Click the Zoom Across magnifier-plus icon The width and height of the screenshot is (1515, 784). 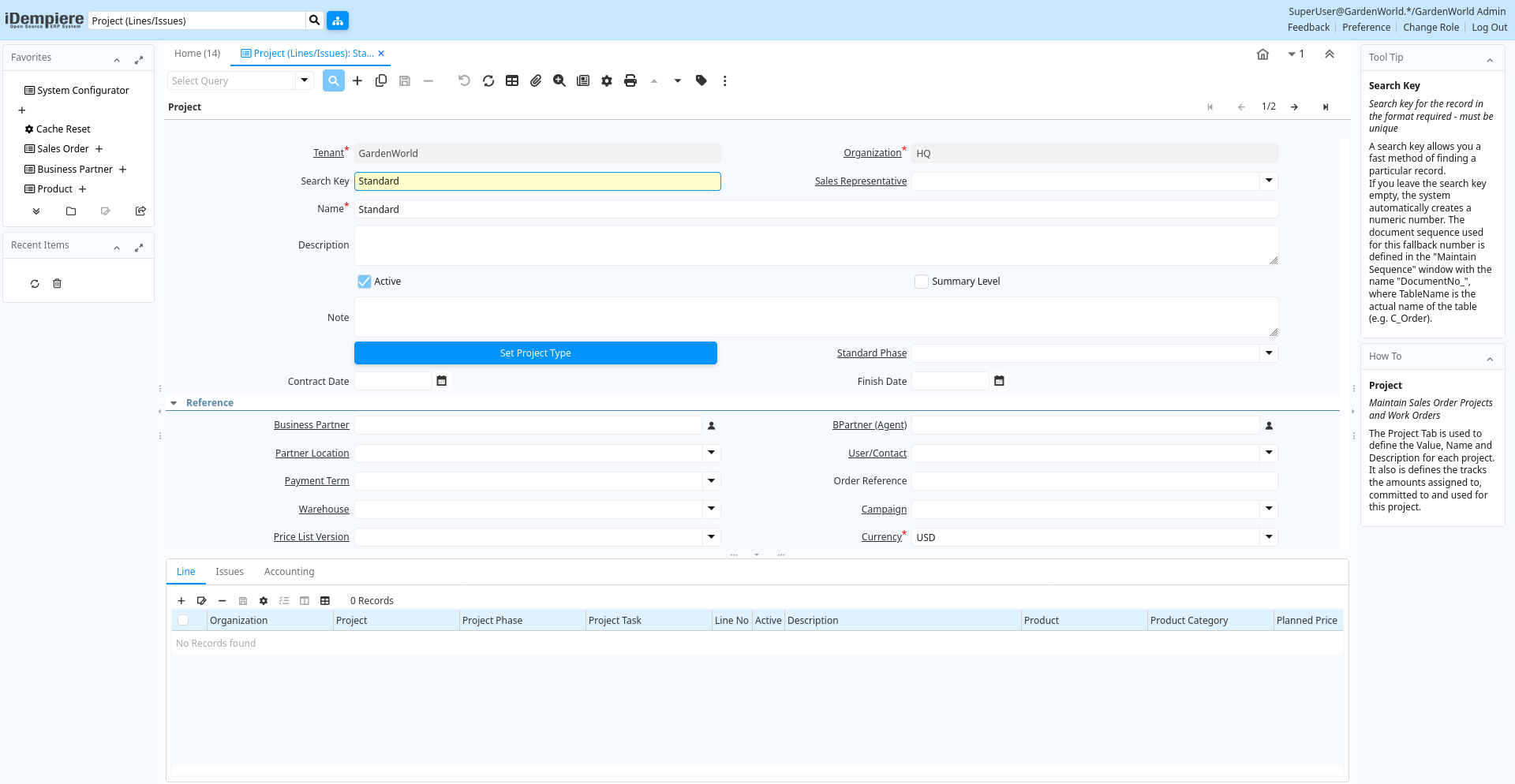tap(559, 80)
